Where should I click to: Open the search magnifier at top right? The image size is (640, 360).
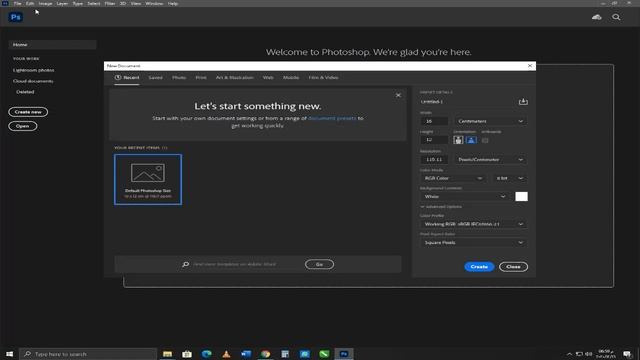tap(616, 17)
